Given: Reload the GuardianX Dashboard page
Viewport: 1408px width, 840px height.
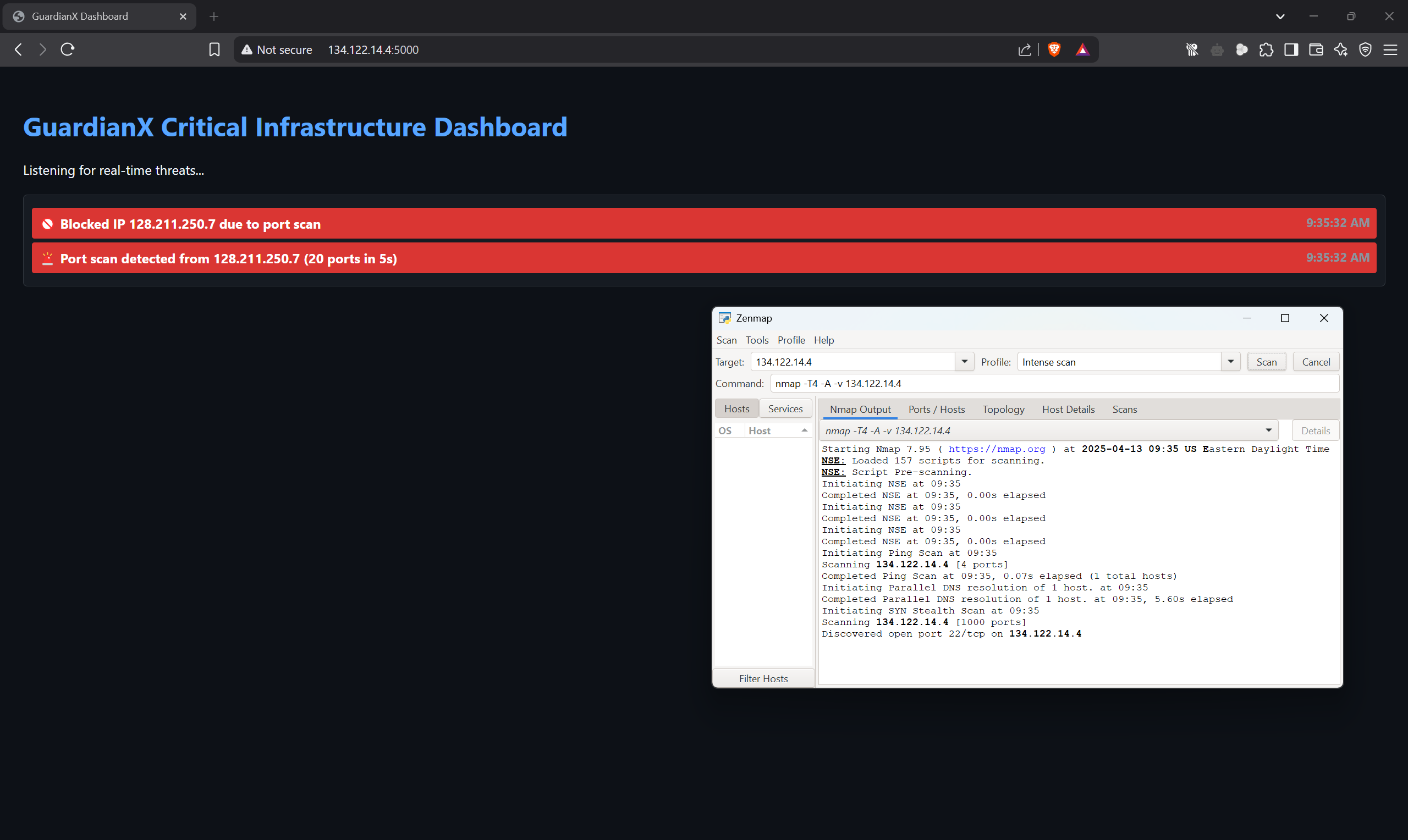Looking at the screenshot, I should [67, 50].
